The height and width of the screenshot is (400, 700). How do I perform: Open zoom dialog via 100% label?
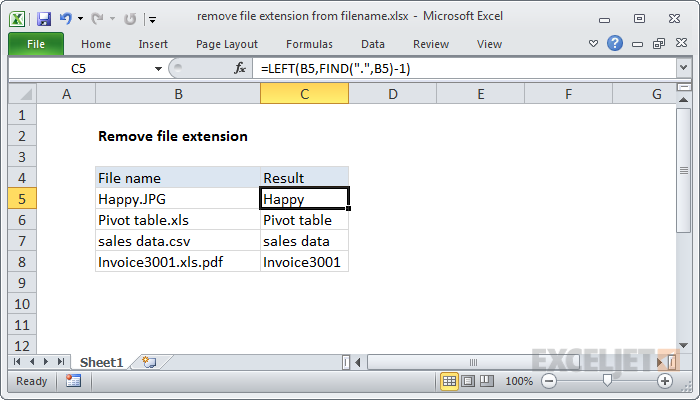click(x=519, y=381)
